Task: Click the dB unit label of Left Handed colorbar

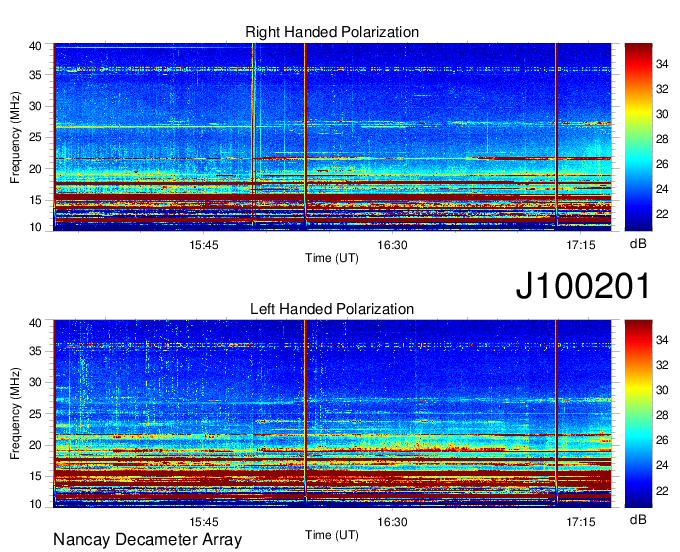Action: (x=638, y=519)
